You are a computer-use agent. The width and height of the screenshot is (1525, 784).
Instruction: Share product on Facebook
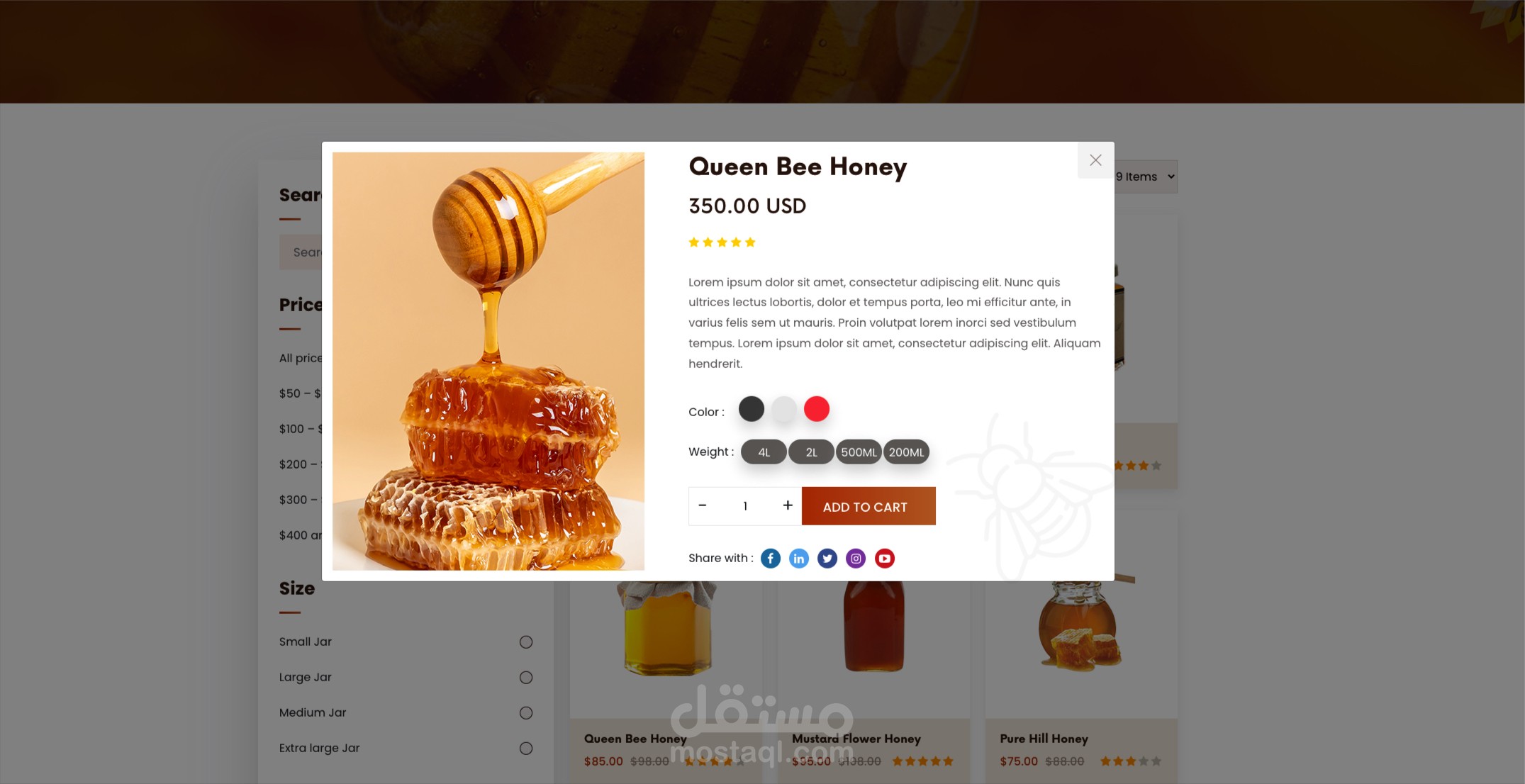pos(771,559)
